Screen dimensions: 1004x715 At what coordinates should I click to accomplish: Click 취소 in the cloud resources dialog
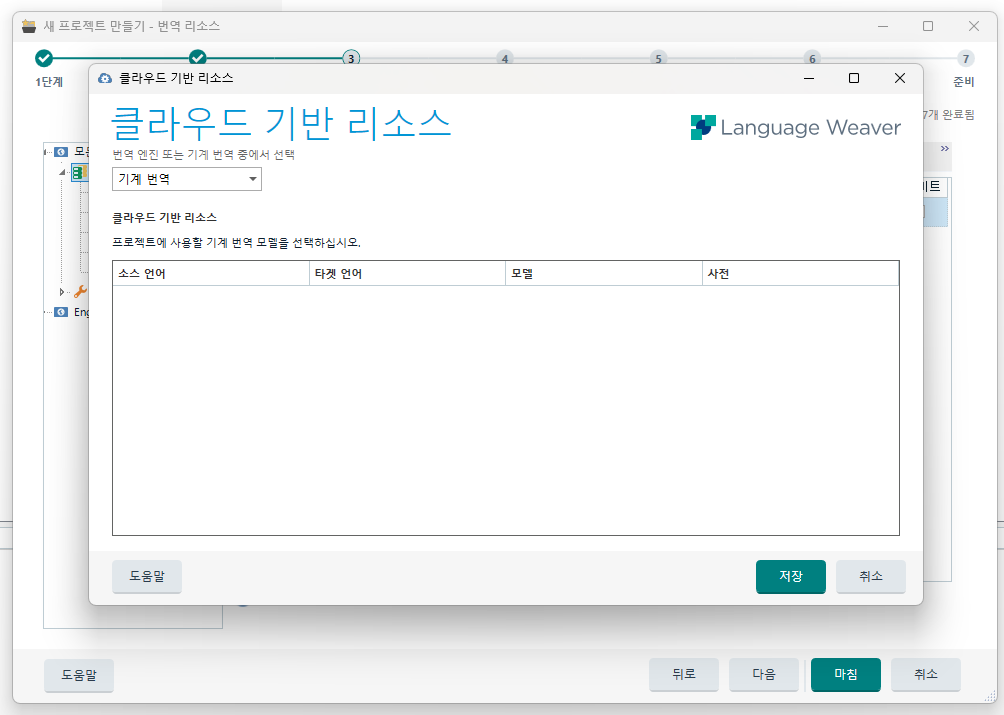tap(870, 577)
